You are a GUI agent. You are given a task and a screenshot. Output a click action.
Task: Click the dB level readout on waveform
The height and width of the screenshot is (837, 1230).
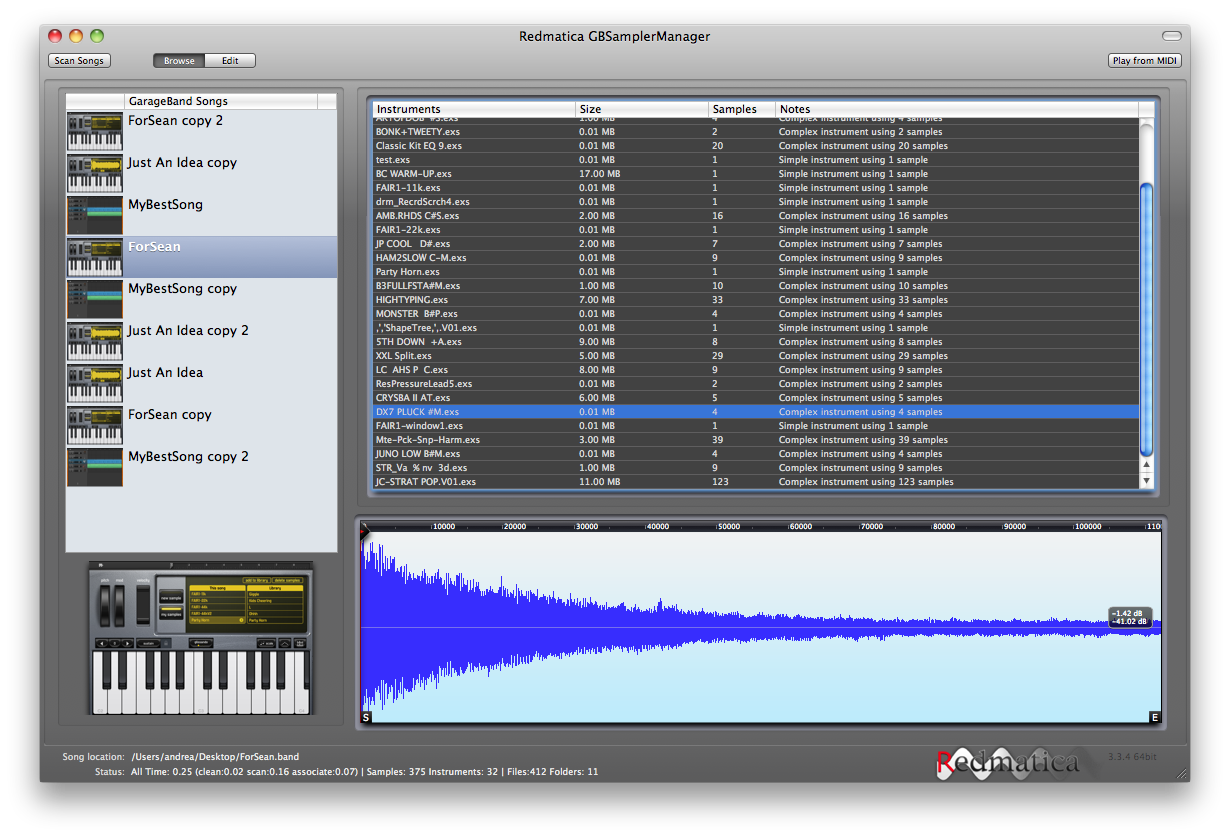(1130, 617)
